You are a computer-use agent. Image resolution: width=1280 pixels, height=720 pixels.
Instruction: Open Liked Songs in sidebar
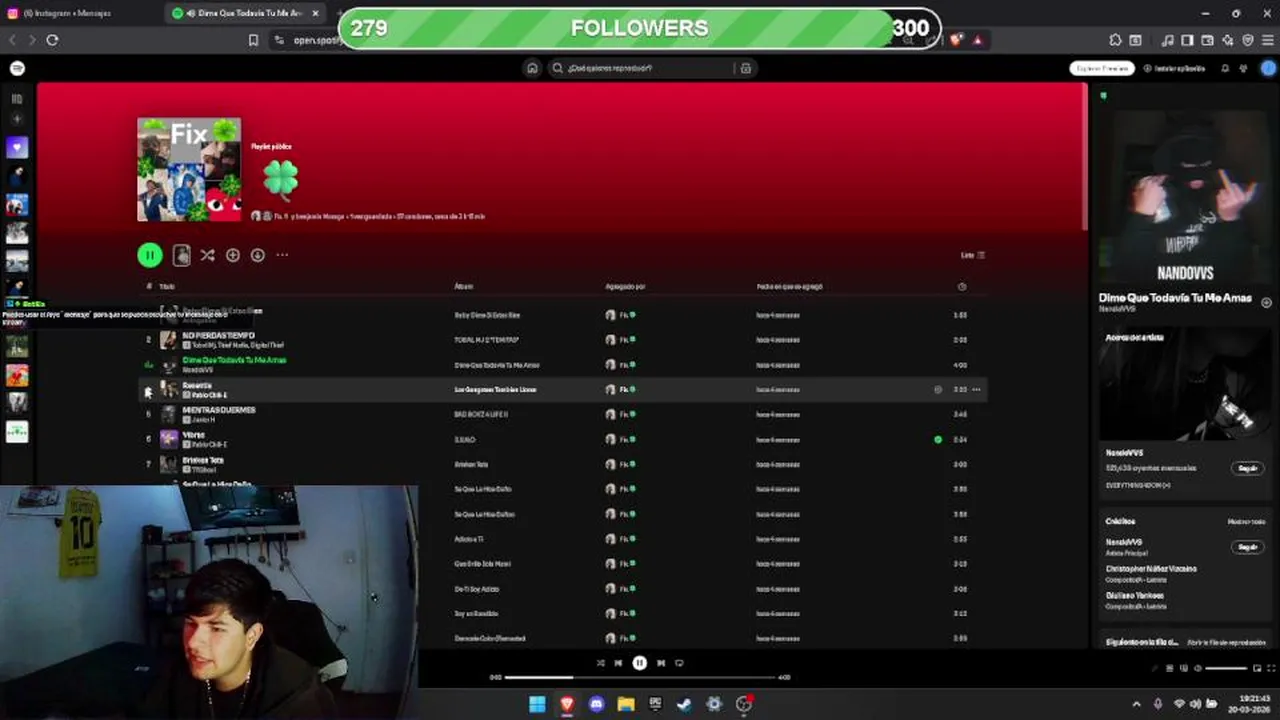[17, 148]
